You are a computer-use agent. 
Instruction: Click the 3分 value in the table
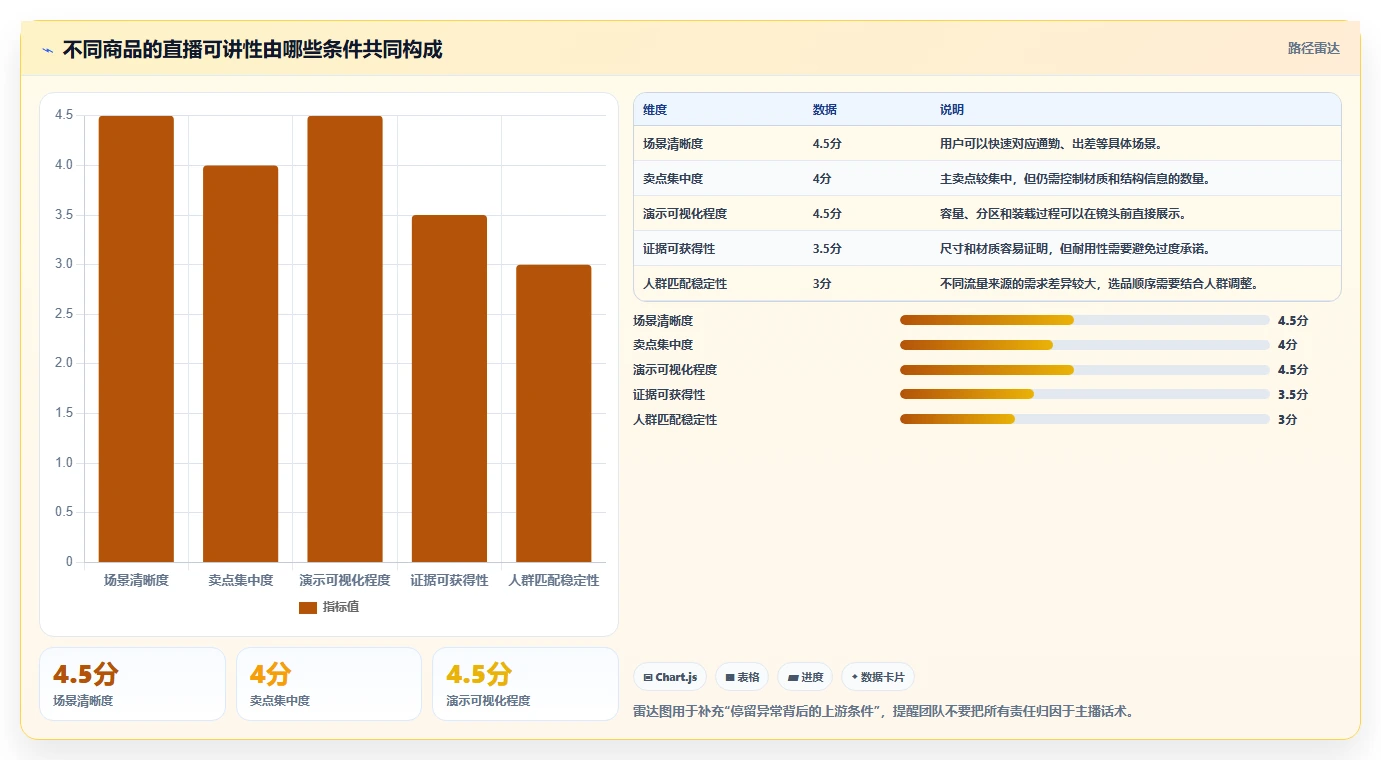click(x=822, y=284)
